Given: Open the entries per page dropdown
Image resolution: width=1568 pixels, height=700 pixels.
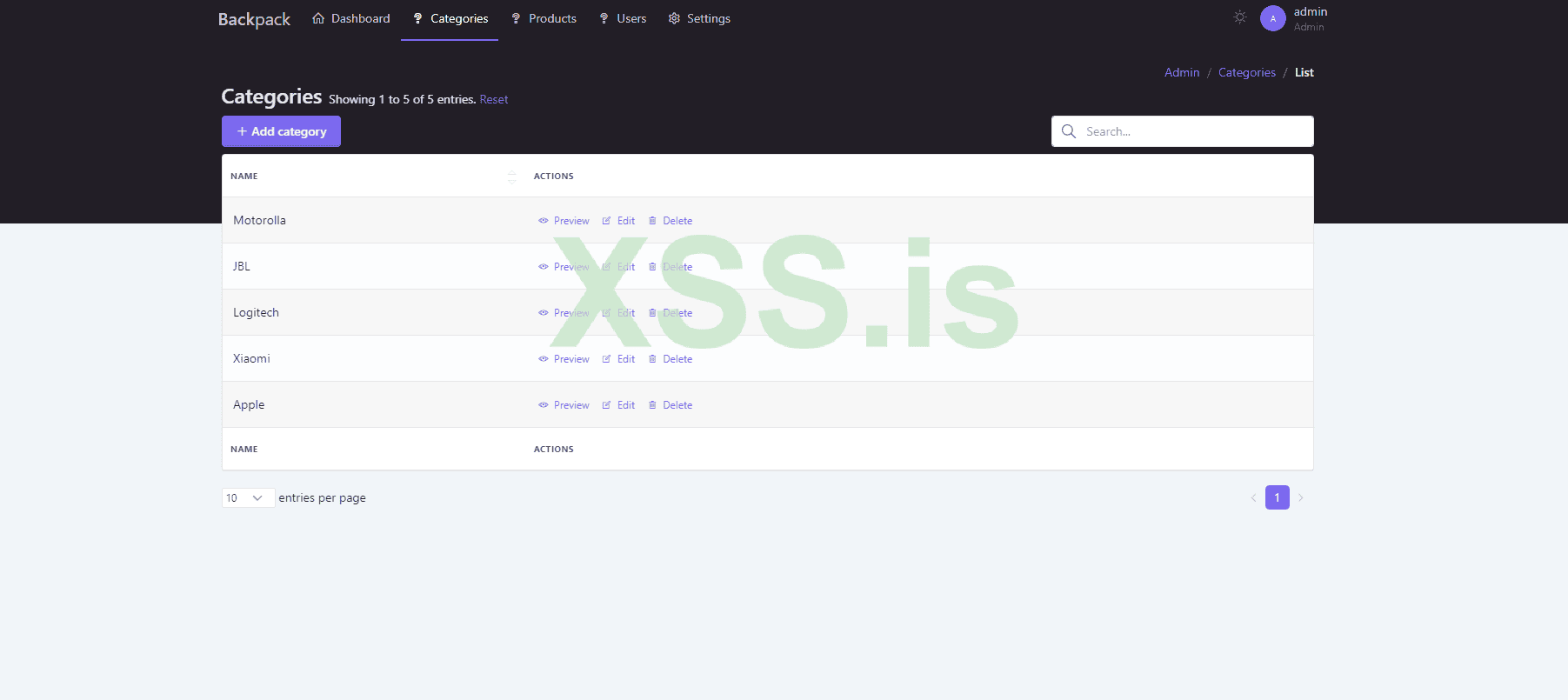Looking at the screenshot, I should pyautogui.click(x=248, y=497).
